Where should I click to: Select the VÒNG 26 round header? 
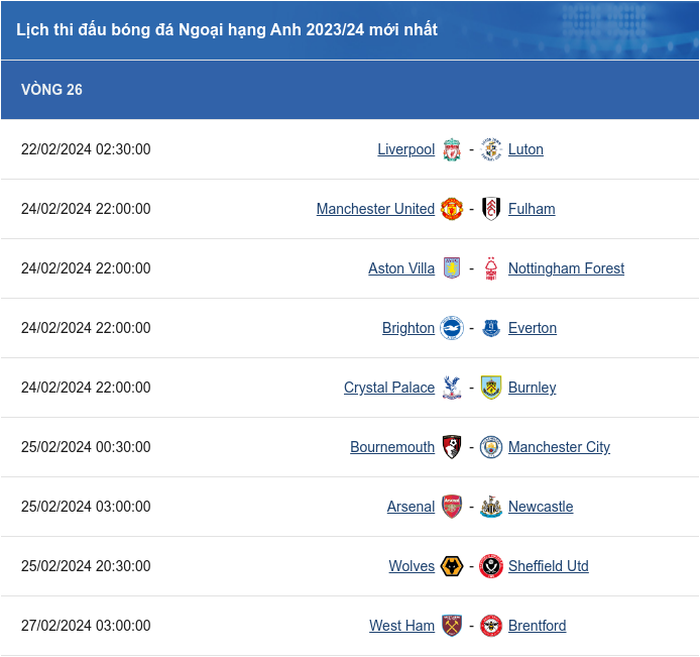pyautogui.click(x=350, y=90)
